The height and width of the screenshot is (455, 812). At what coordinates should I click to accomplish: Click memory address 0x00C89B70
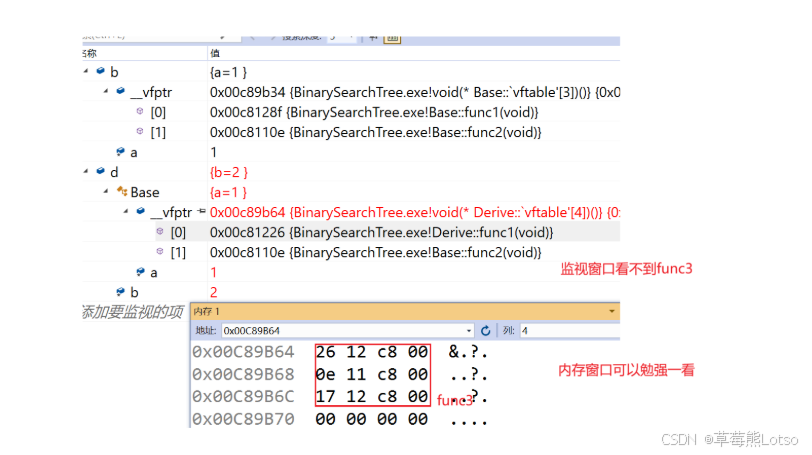click(243, 419)
